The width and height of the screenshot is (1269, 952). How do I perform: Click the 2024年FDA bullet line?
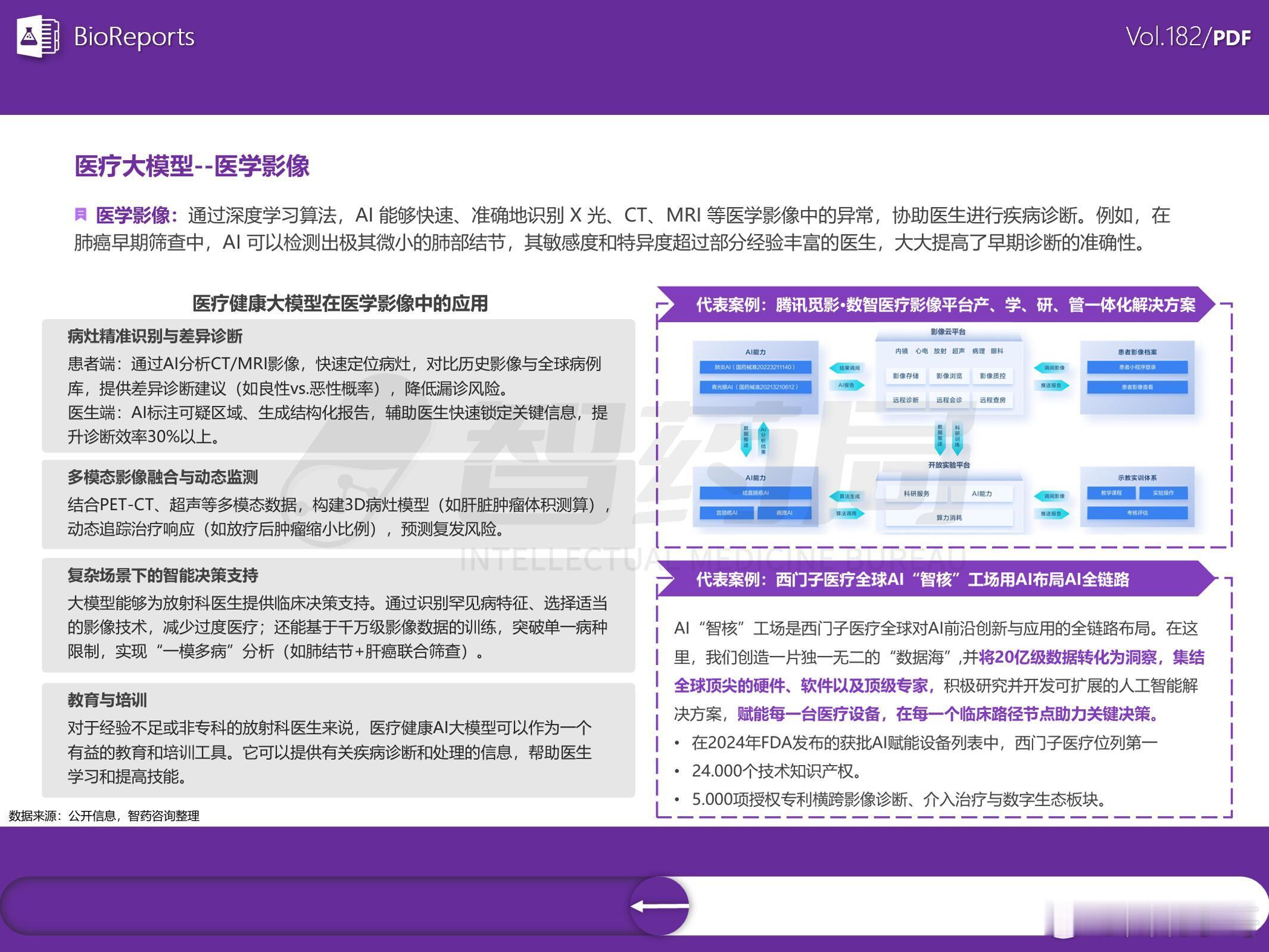(x=916, y=742)
